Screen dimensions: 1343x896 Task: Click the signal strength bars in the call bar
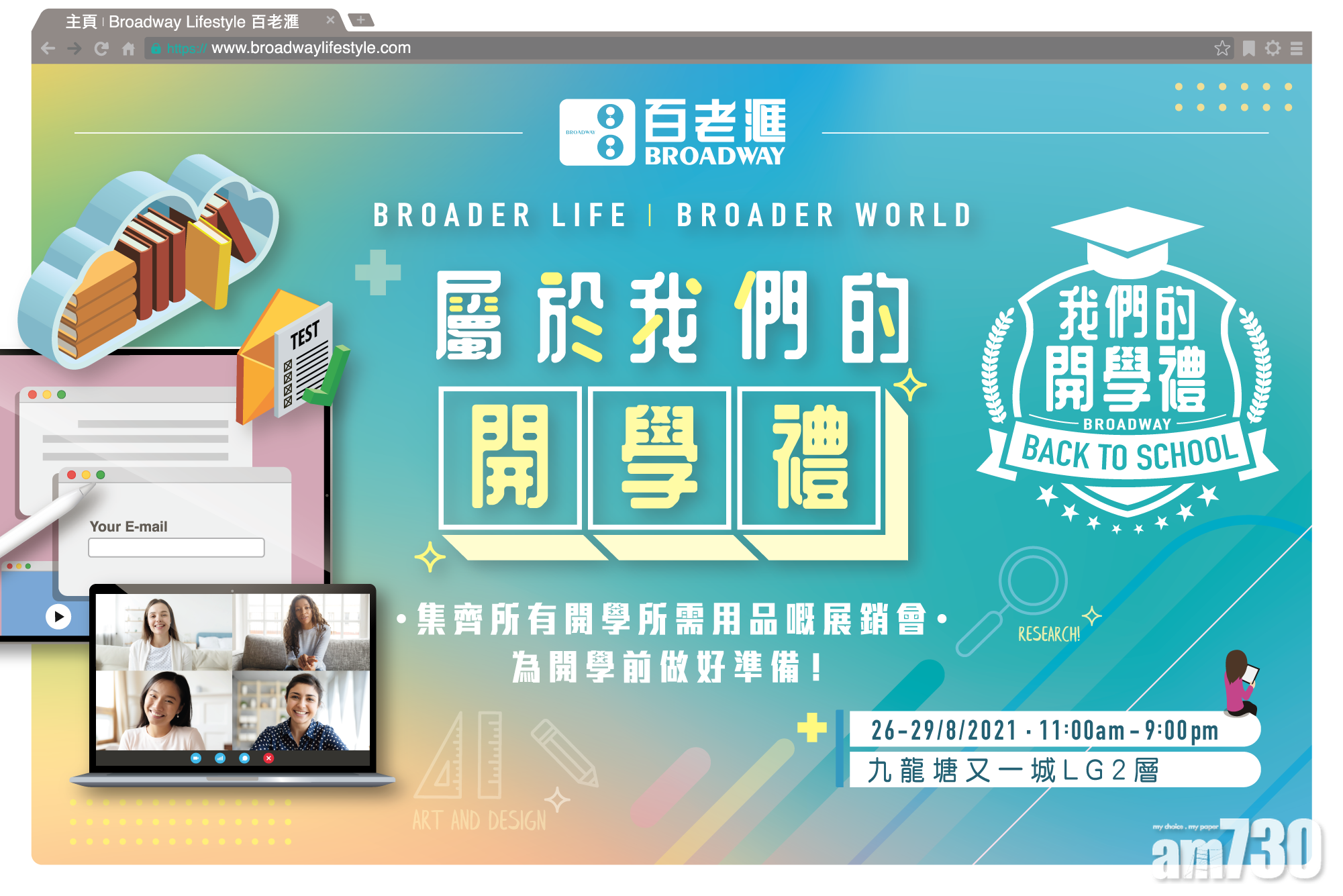[220, 758]
